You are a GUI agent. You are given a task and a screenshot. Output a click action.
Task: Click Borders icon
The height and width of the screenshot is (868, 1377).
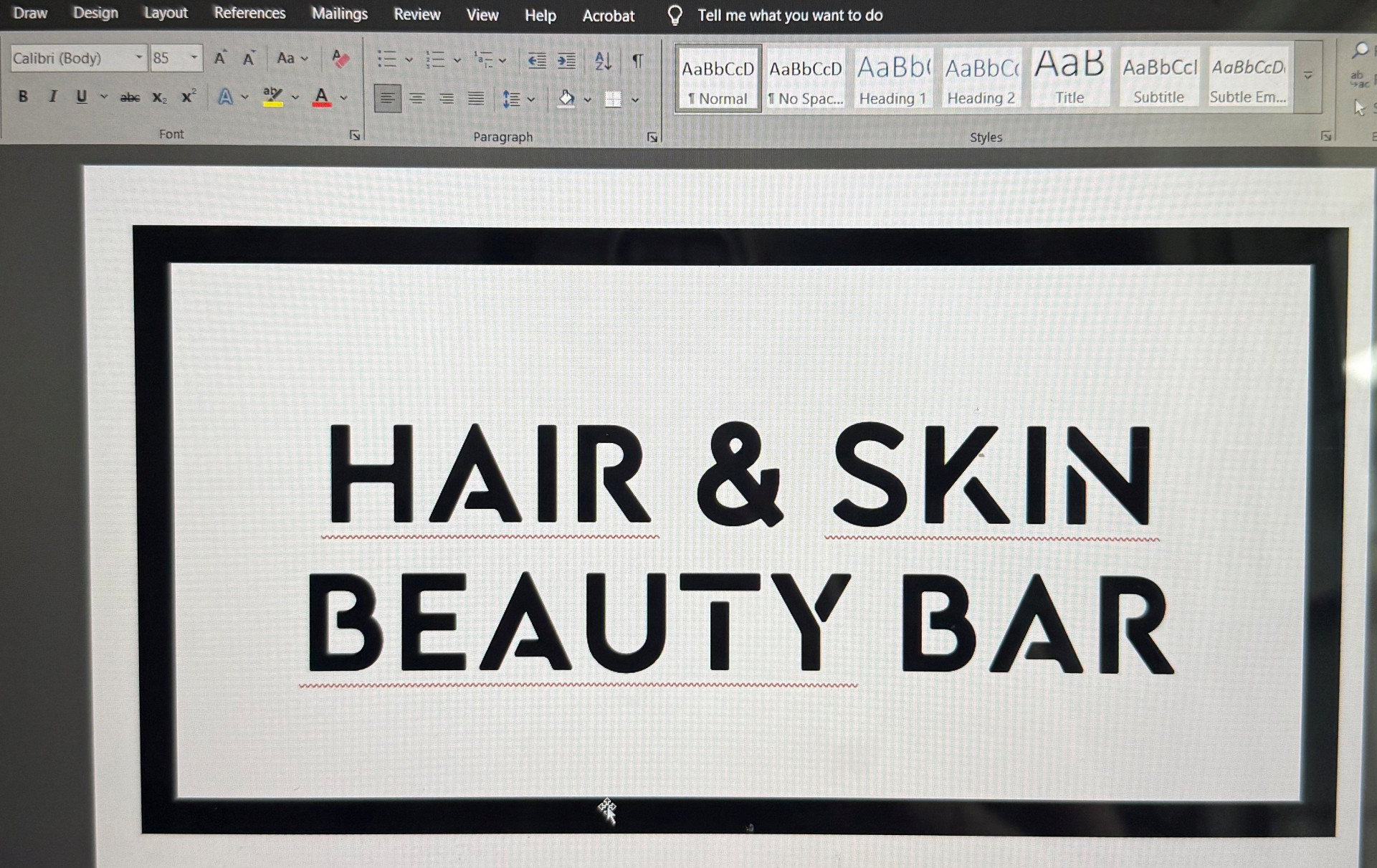click(613, 99)
